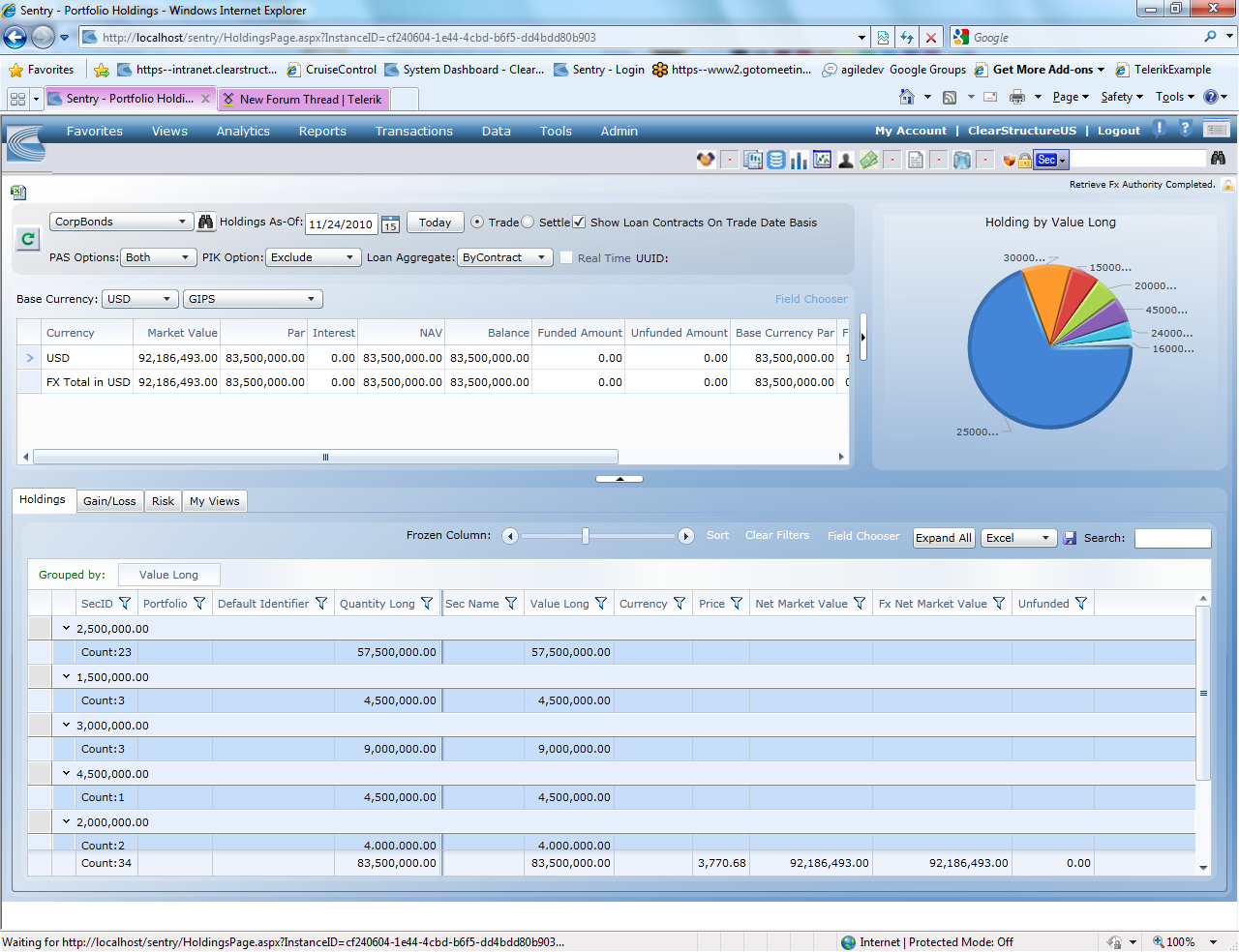Open the calendar date picker icon

click(x=390, y=223)
